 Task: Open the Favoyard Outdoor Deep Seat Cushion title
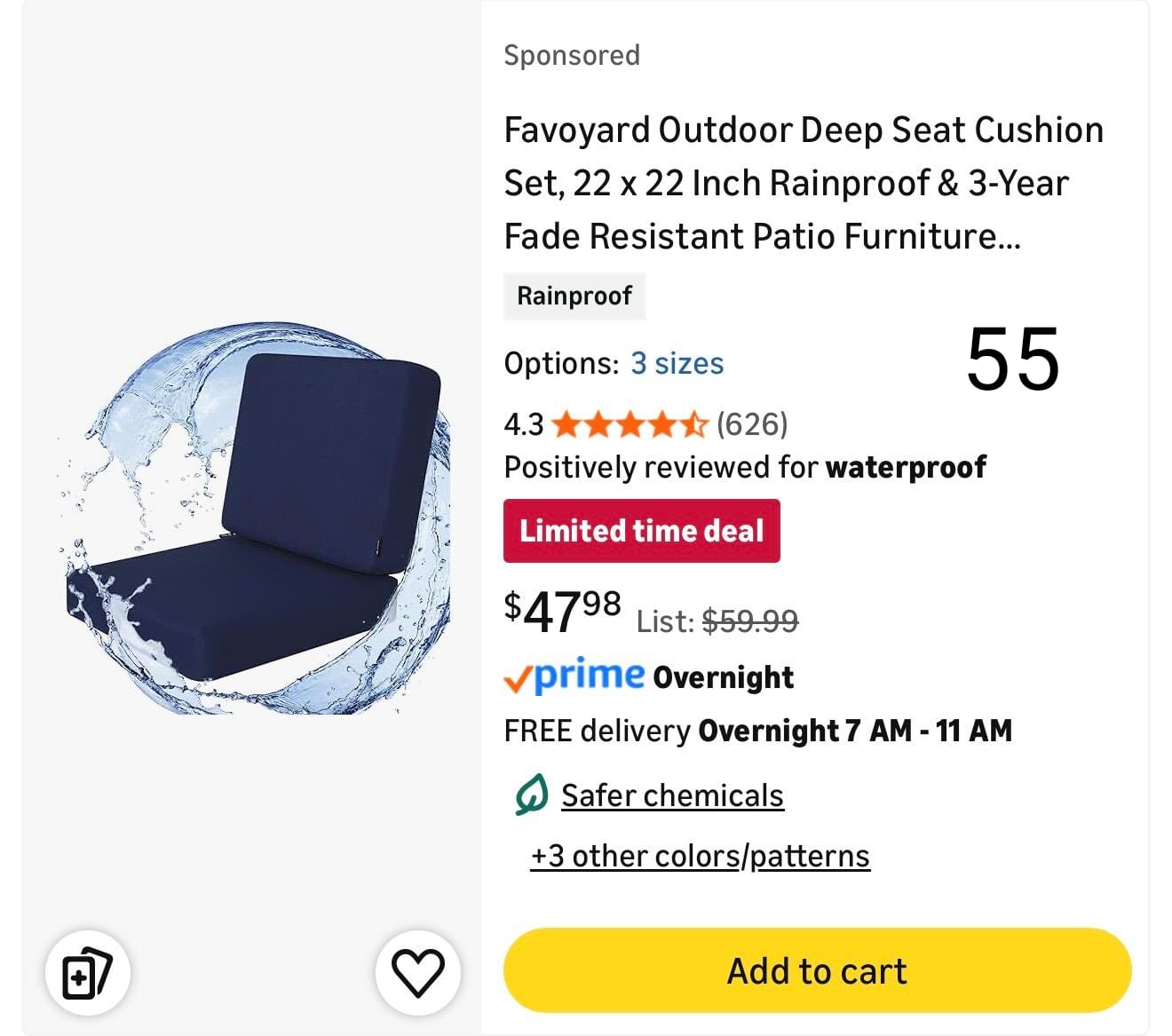click(x=803, y=183)
